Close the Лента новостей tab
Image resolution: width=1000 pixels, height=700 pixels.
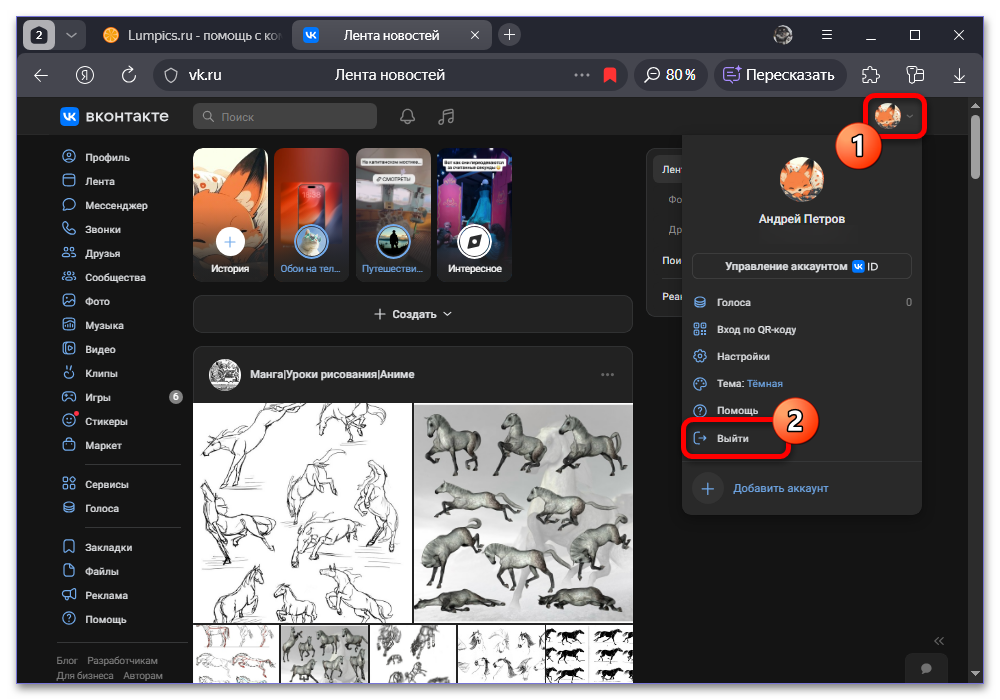pos(474,35)
